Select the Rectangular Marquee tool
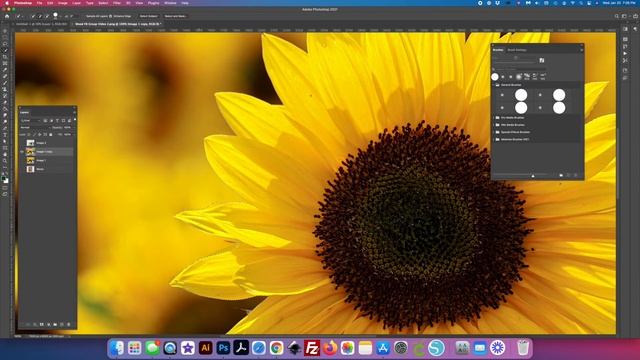The width and height of the screenshot is (640, 360). 5,37
